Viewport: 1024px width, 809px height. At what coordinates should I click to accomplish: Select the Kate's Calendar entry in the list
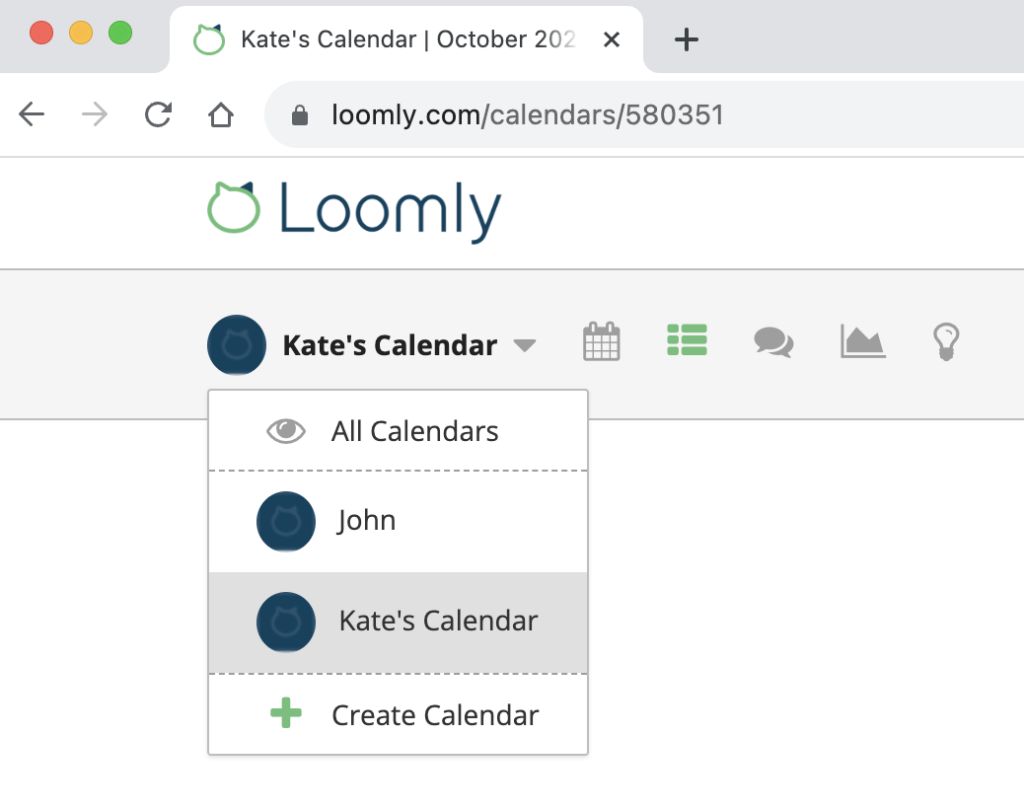point(436,620)
